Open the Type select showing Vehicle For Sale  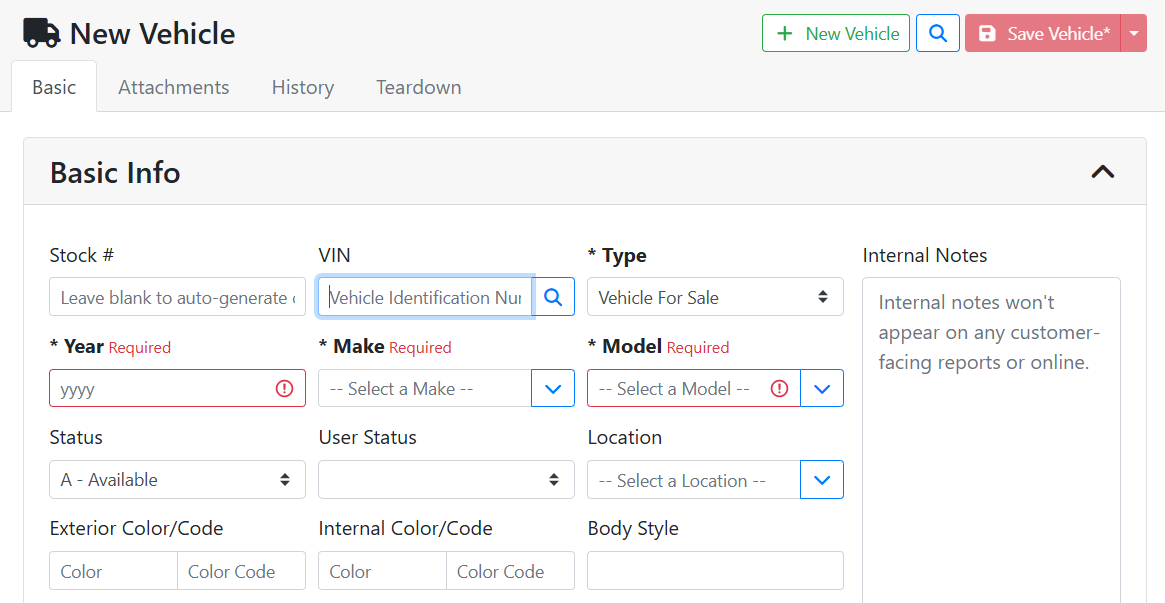pos(714,297)
